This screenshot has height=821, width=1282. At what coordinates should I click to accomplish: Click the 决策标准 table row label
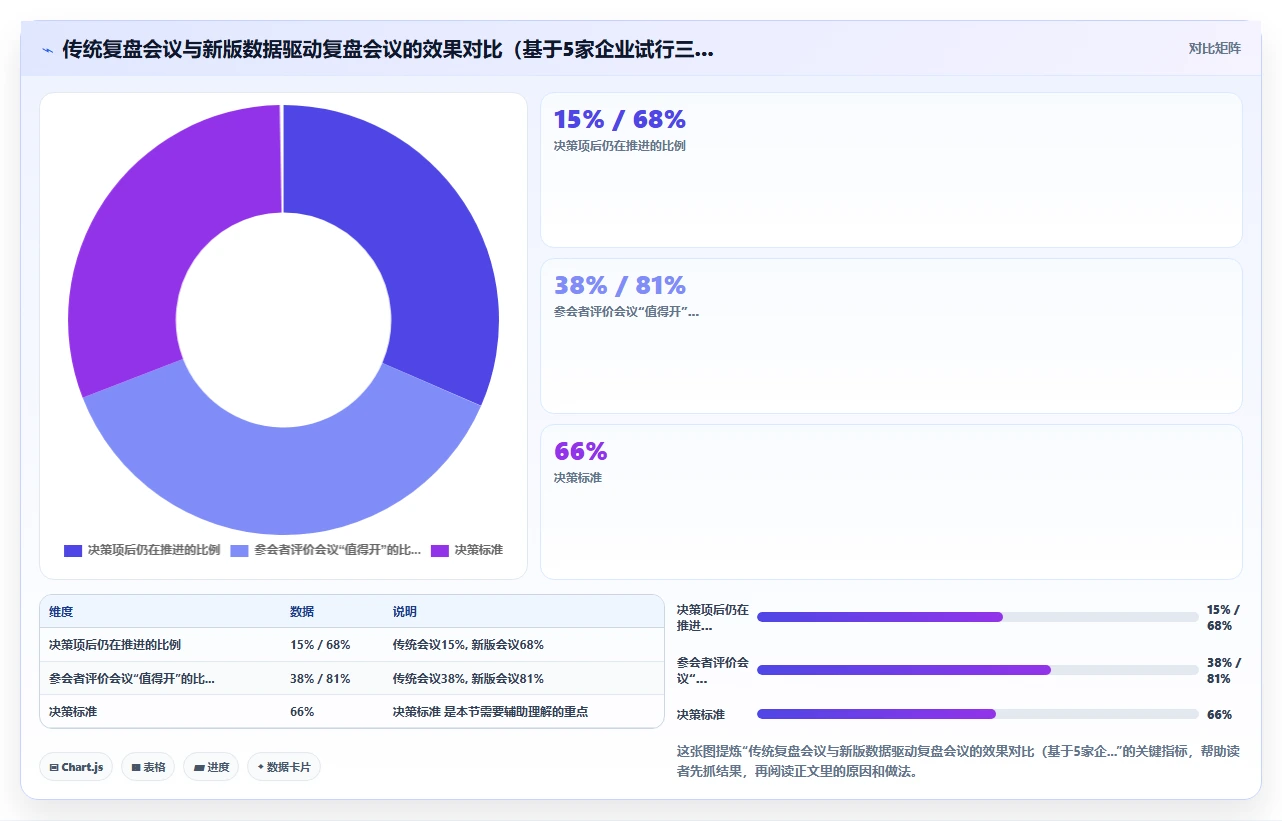(73, 711)
